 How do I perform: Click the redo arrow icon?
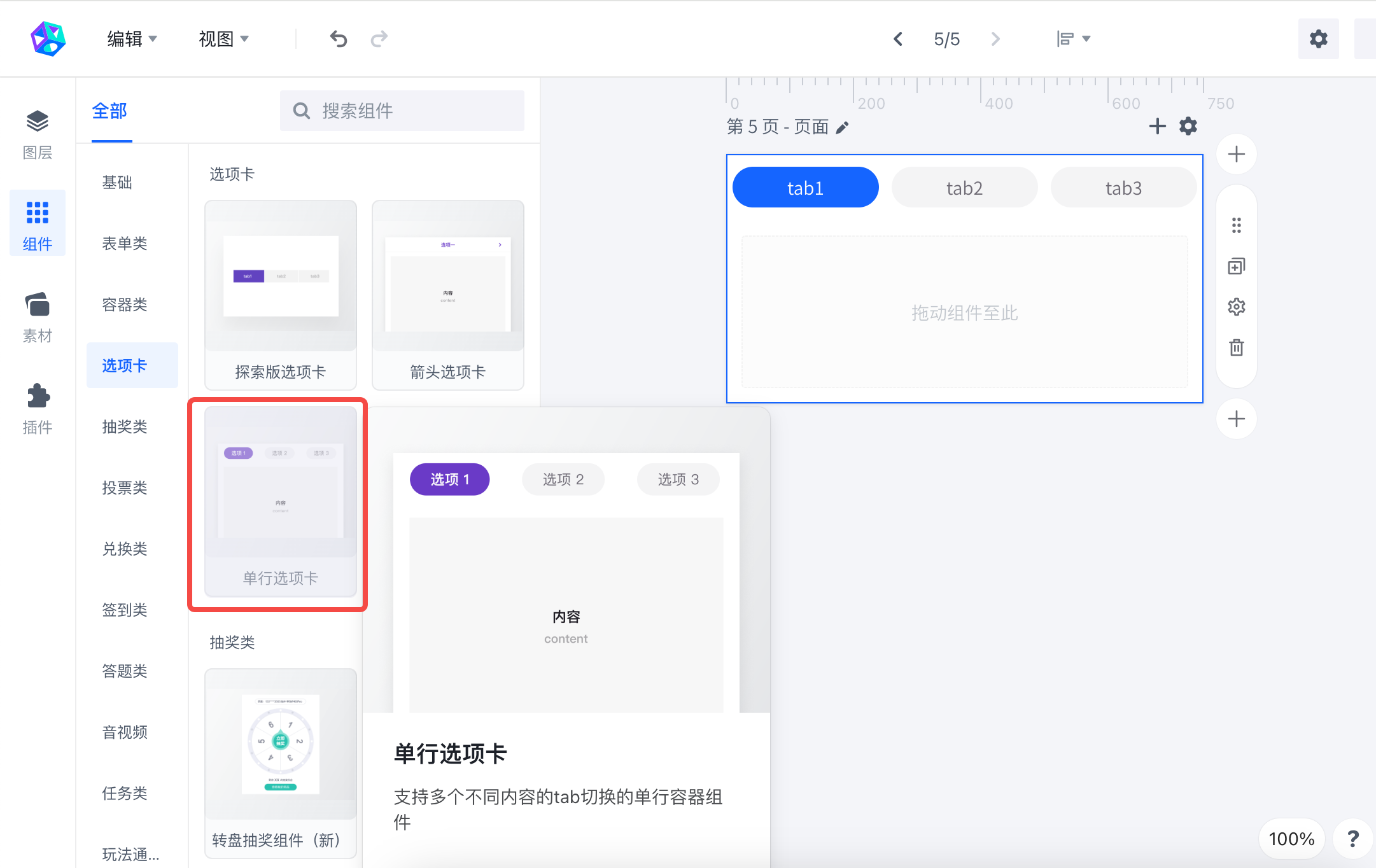[379, 39]
